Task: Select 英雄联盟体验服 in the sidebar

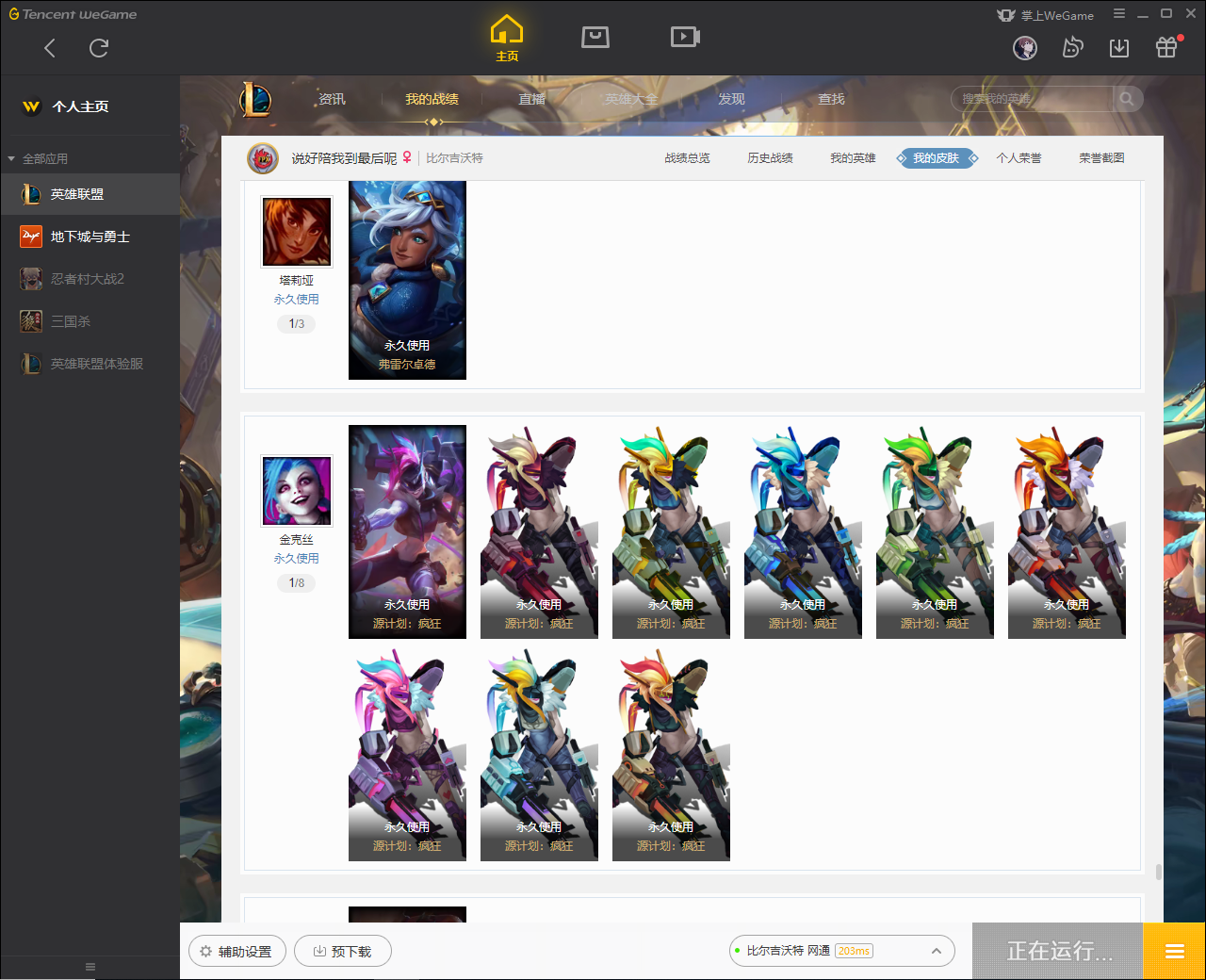Action: pyautogui.click(x=90, y=364)
